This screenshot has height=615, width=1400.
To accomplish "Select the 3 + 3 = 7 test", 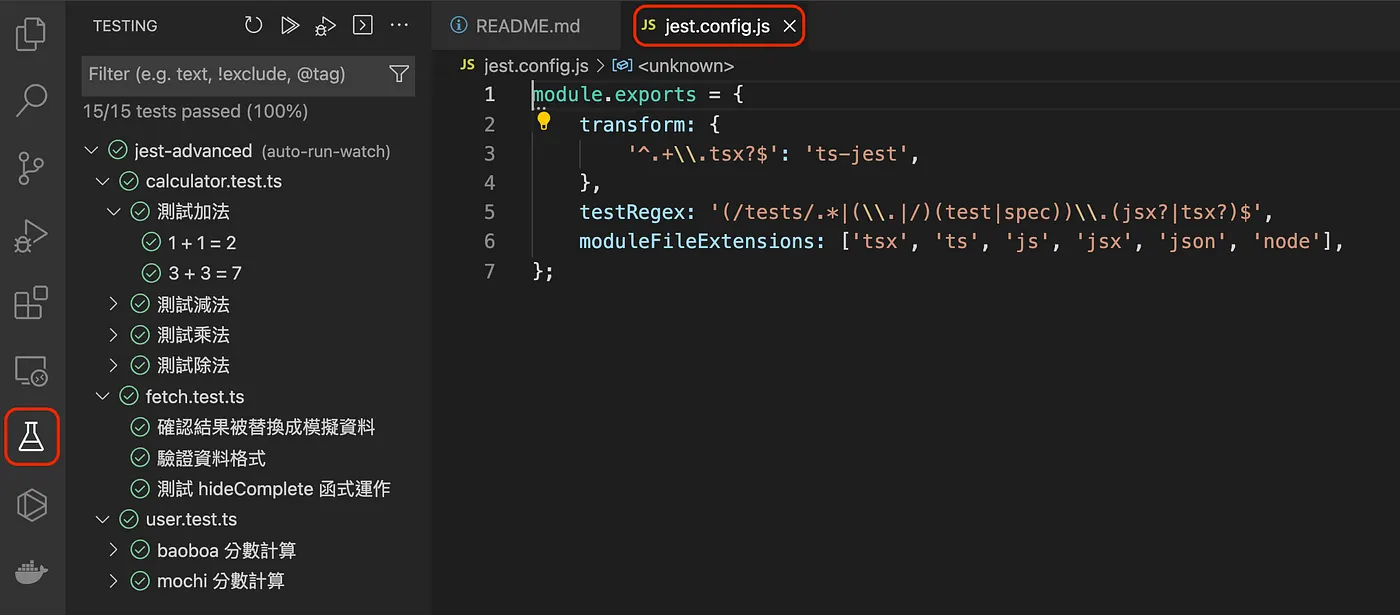I will point(205,274).
